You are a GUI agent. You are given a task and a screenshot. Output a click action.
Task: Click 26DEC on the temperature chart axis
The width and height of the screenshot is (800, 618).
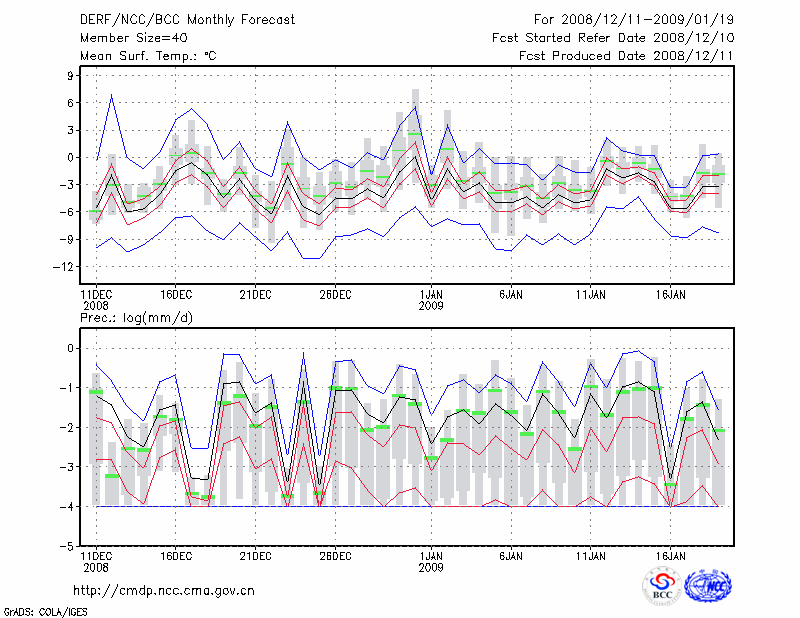pyautogui.click(x=335, y=294)
